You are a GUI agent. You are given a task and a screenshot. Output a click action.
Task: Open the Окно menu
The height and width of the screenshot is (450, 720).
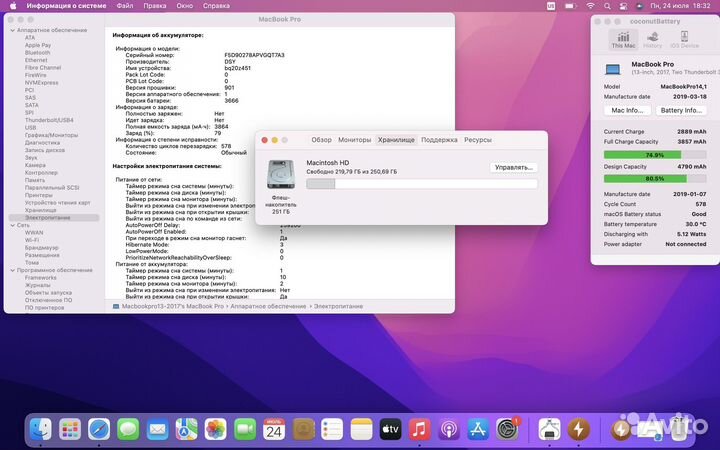[185, 6]
